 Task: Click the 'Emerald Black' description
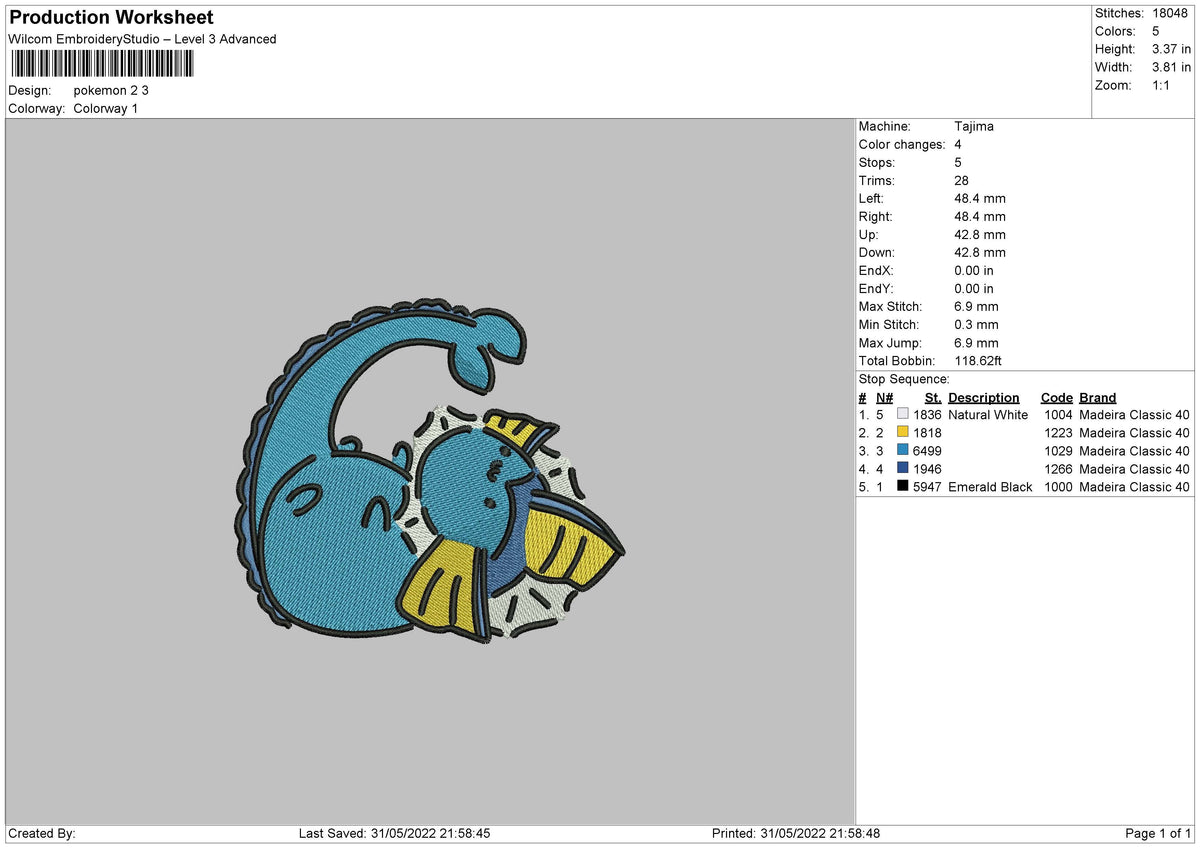(990, 487)
